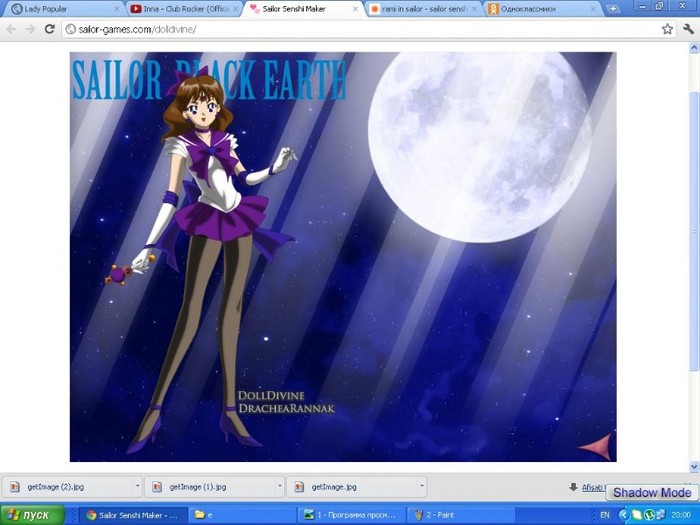Reload the current page
Screen dimensions: 700x525
[x=49, y=29]
